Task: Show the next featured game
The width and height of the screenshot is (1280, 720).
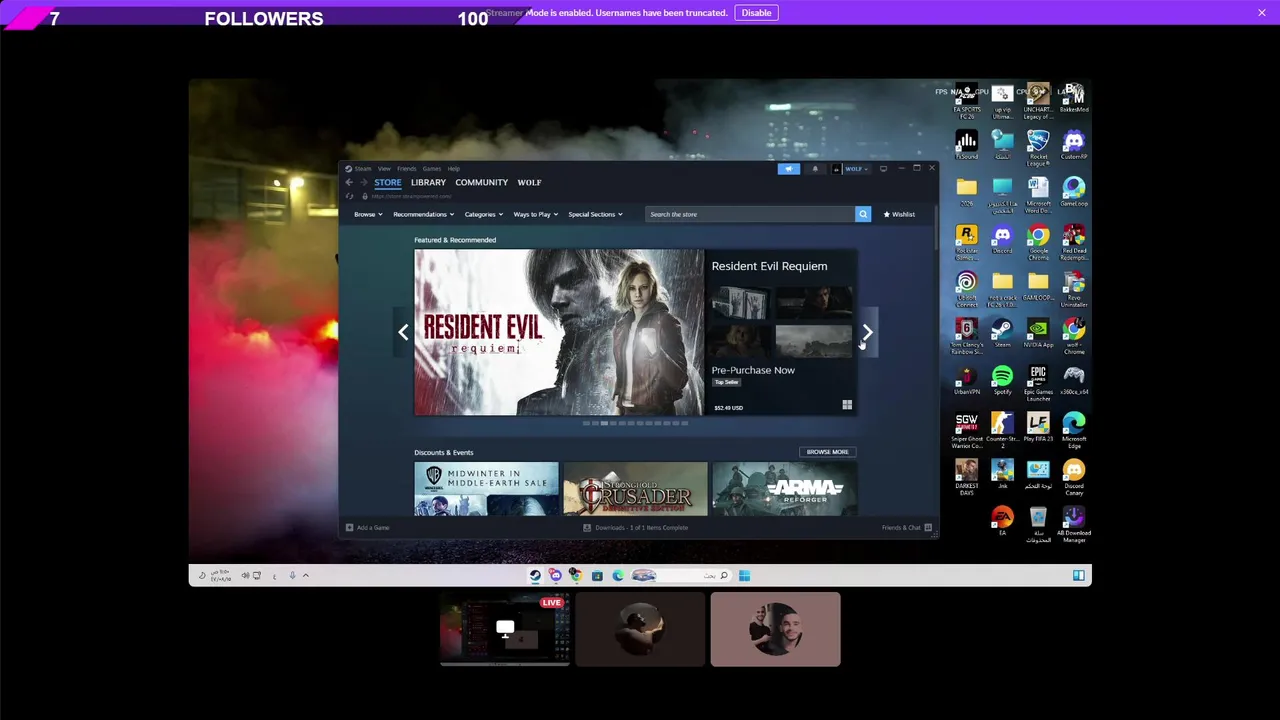Action: (x=868, y=332)
